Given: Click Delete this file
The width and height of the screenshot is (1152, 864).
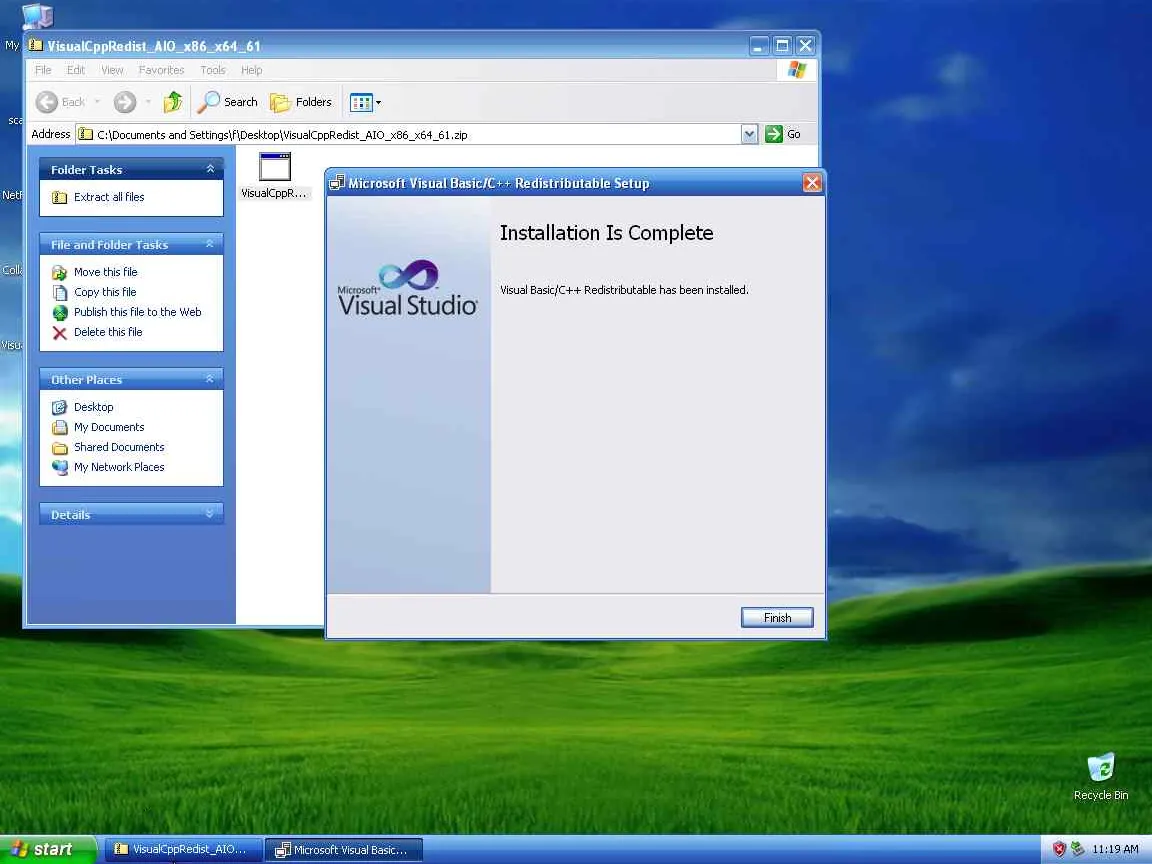Looking at the screenshot, I should coord(108,332).
